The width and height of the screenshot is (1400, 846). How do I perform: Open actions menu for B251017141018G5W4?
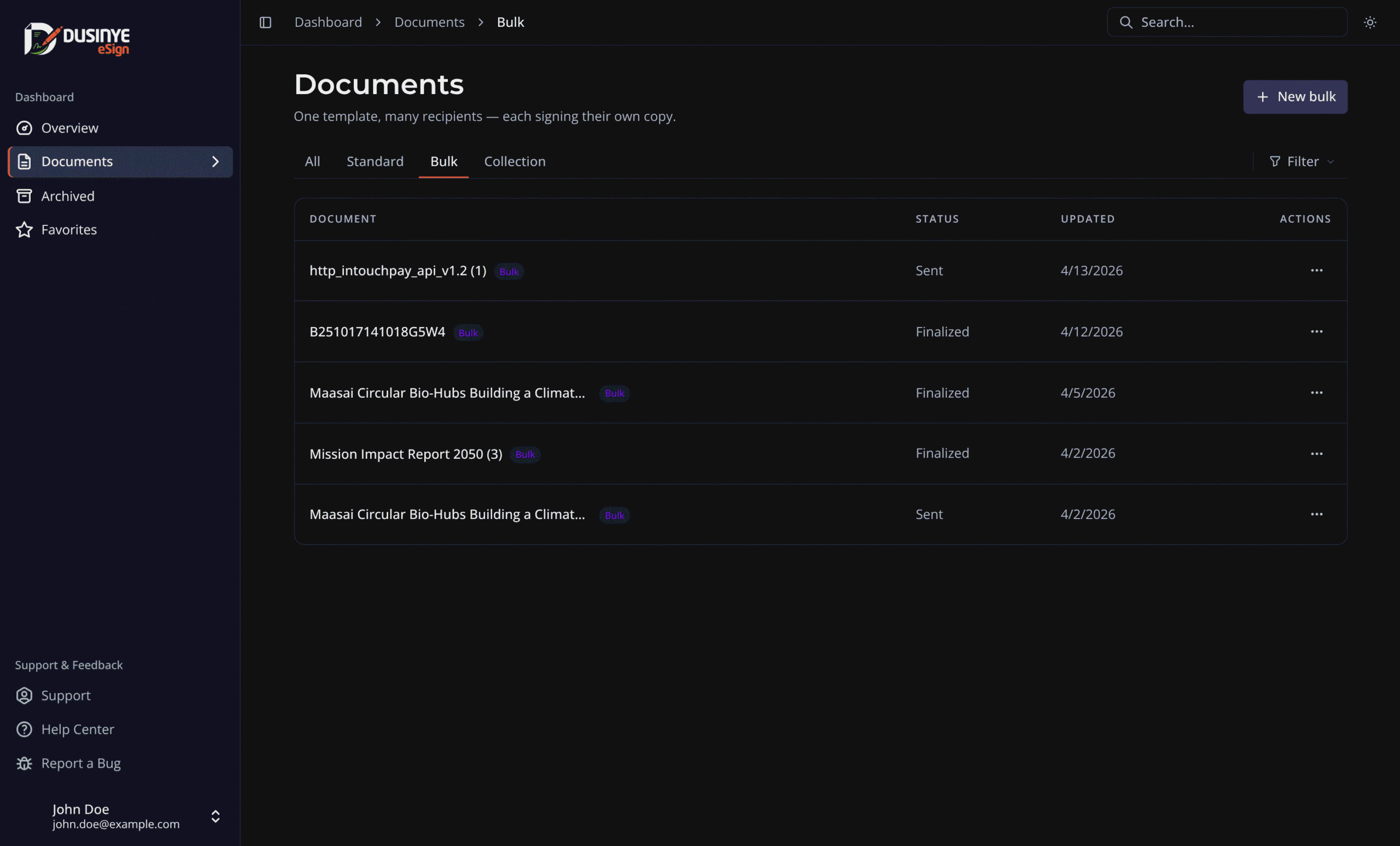[x=1316, y=331]
